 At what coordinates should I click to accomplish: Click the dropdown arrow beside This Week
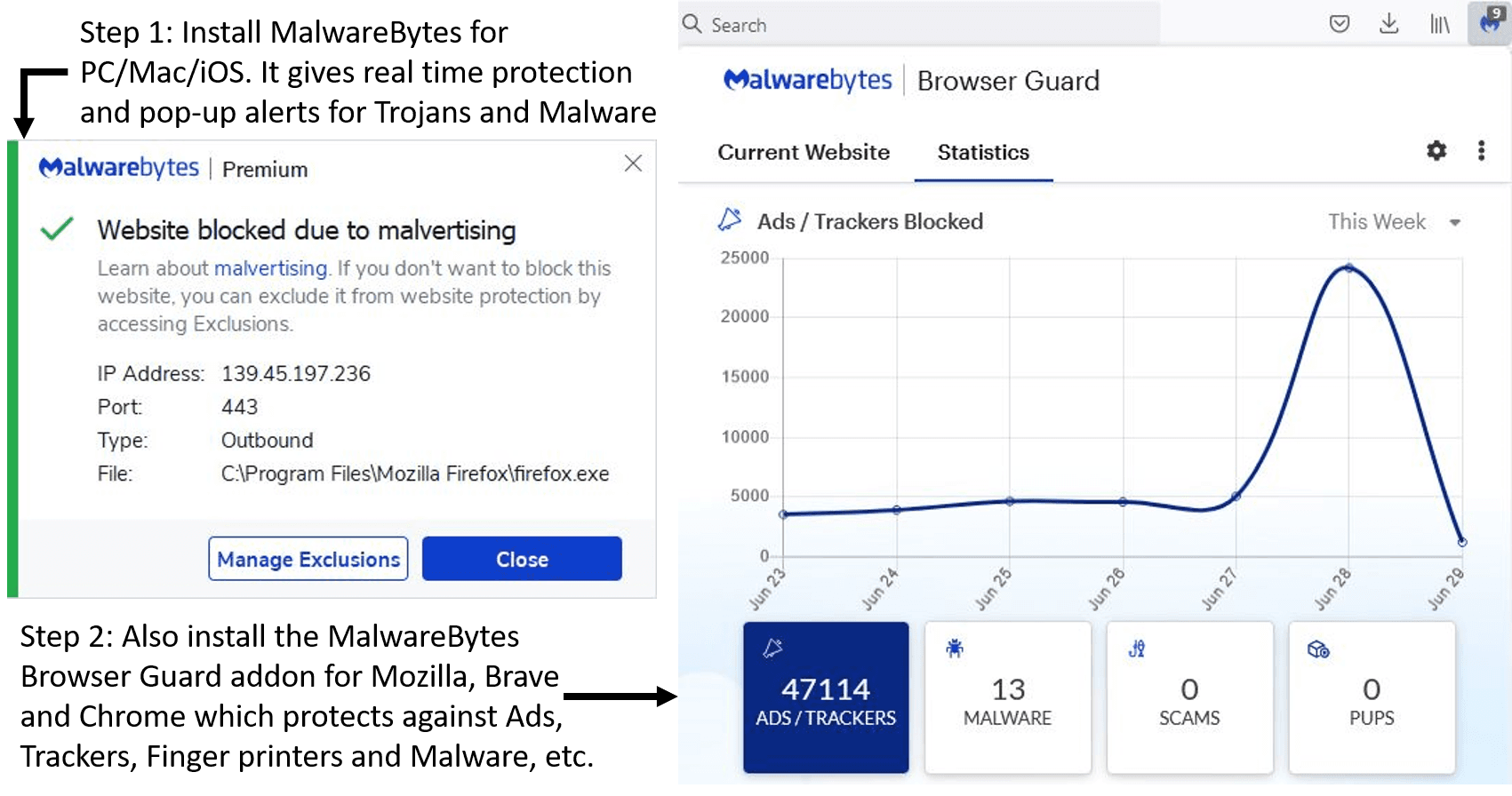[x=1455, y=222]
